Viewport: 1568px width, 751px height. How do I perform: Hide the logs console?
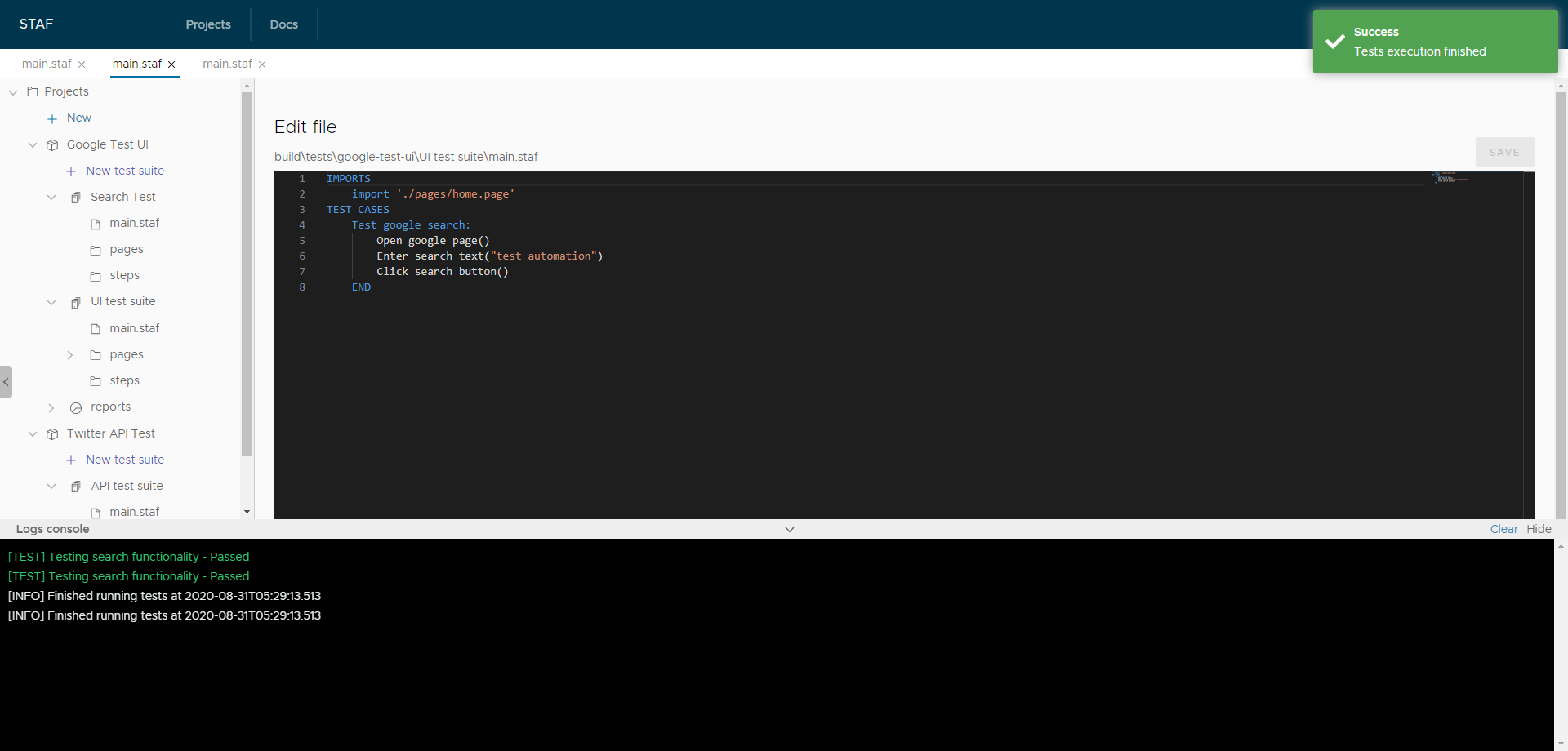pos(1539,529)
